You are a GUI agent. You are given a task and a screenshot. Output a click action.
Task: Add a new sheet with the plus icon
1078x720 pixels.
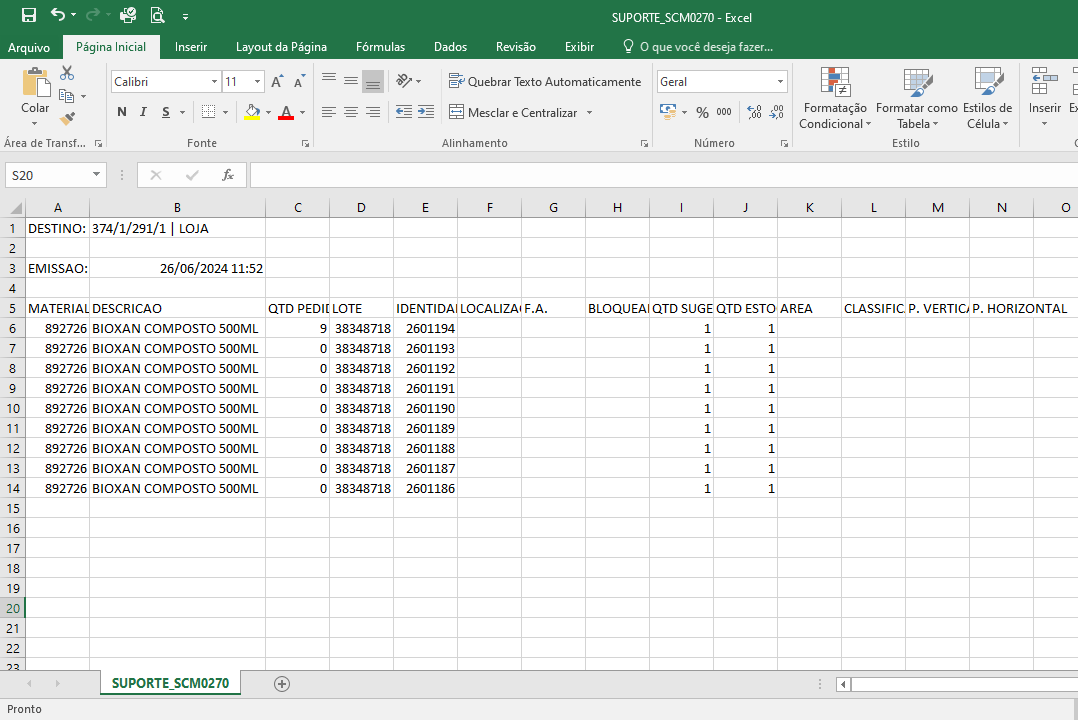[x=282, y=684]
